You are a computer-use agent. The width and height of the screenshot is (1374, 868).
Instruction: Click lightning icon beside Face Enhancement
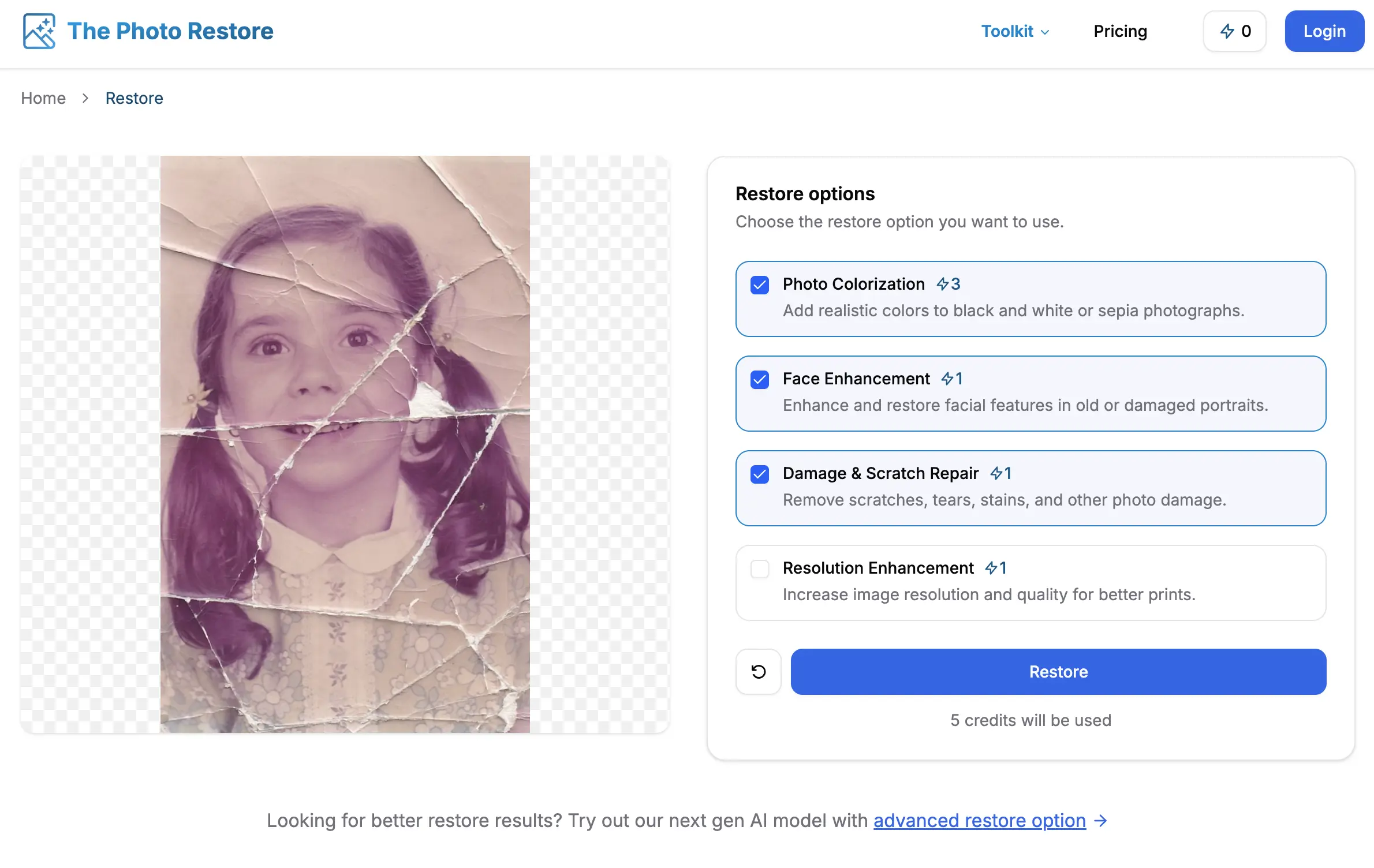point(947,379)
